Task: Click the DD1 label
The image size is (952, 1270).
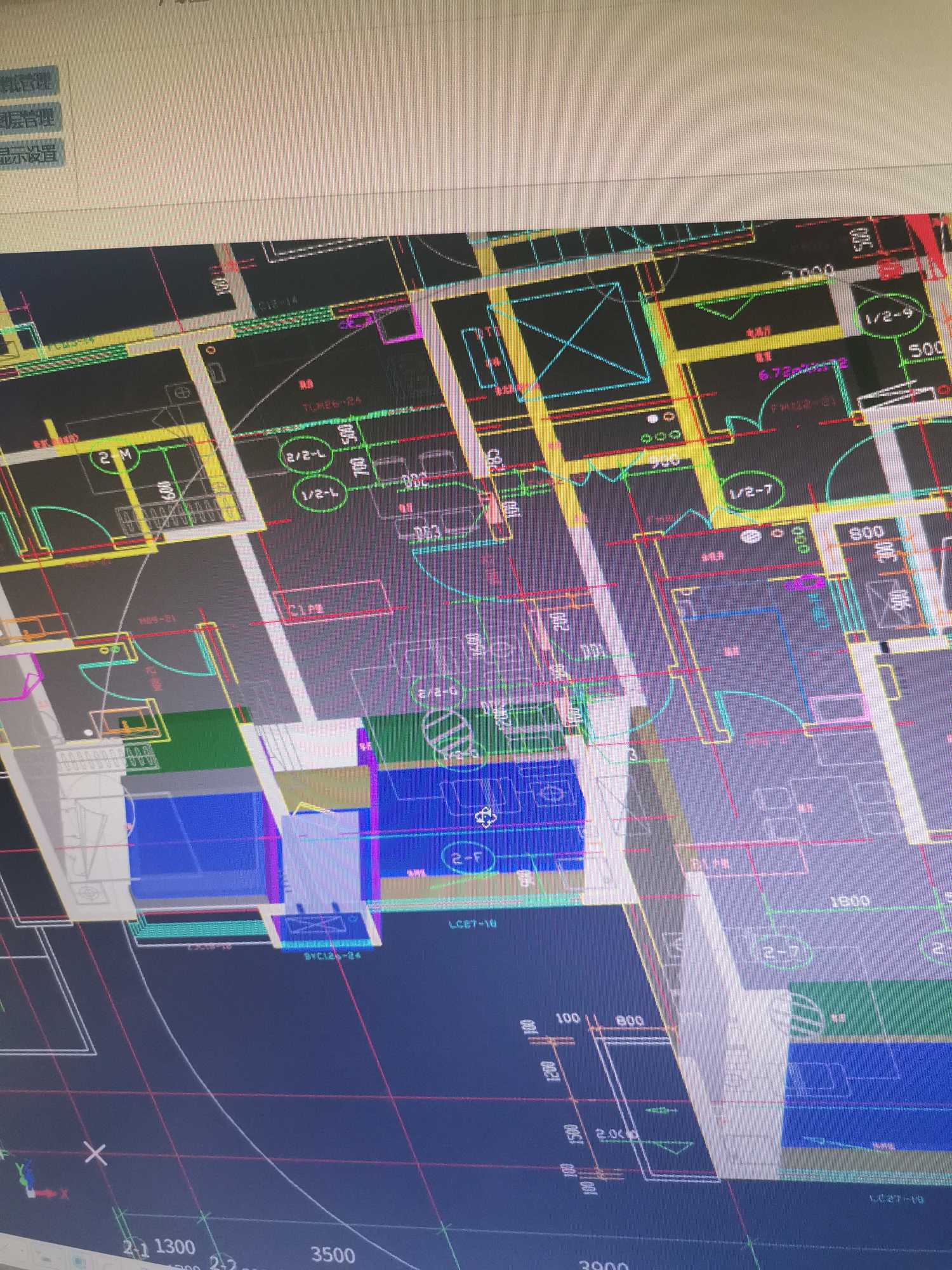Action: pyautogui.click(x=594, y=651)
